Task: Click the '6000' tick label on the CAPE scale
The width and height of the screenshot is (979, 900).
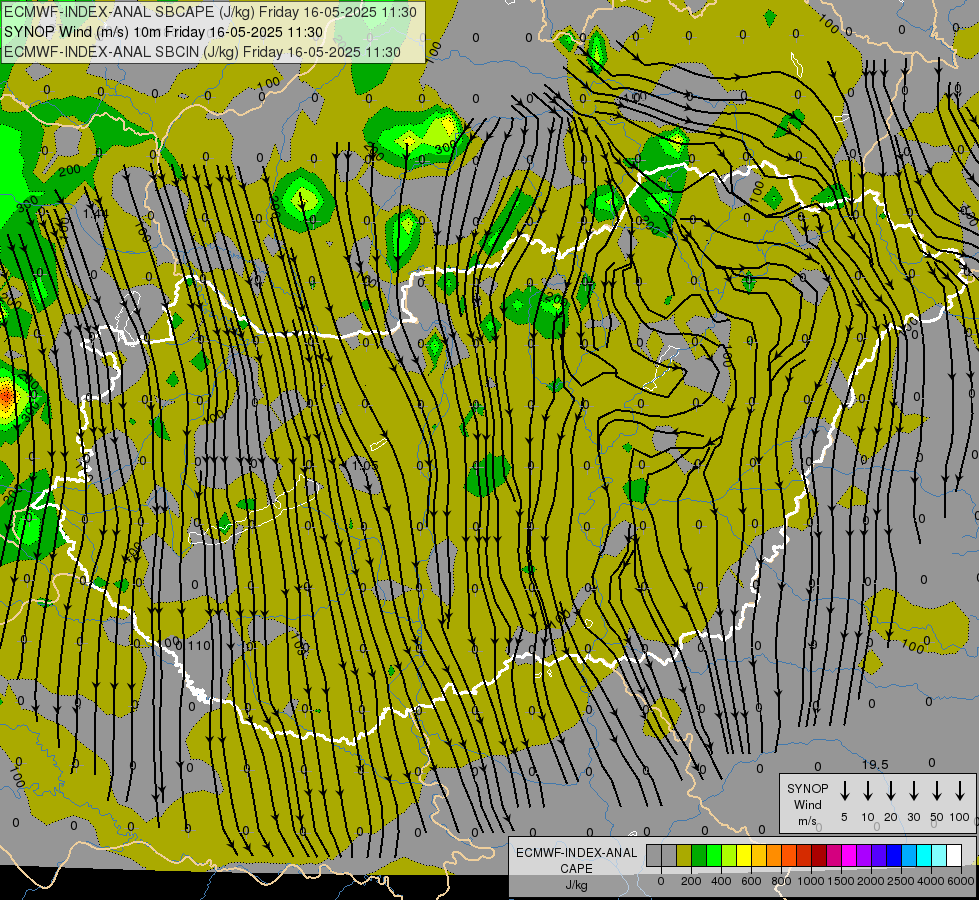Action: point(961,881)
